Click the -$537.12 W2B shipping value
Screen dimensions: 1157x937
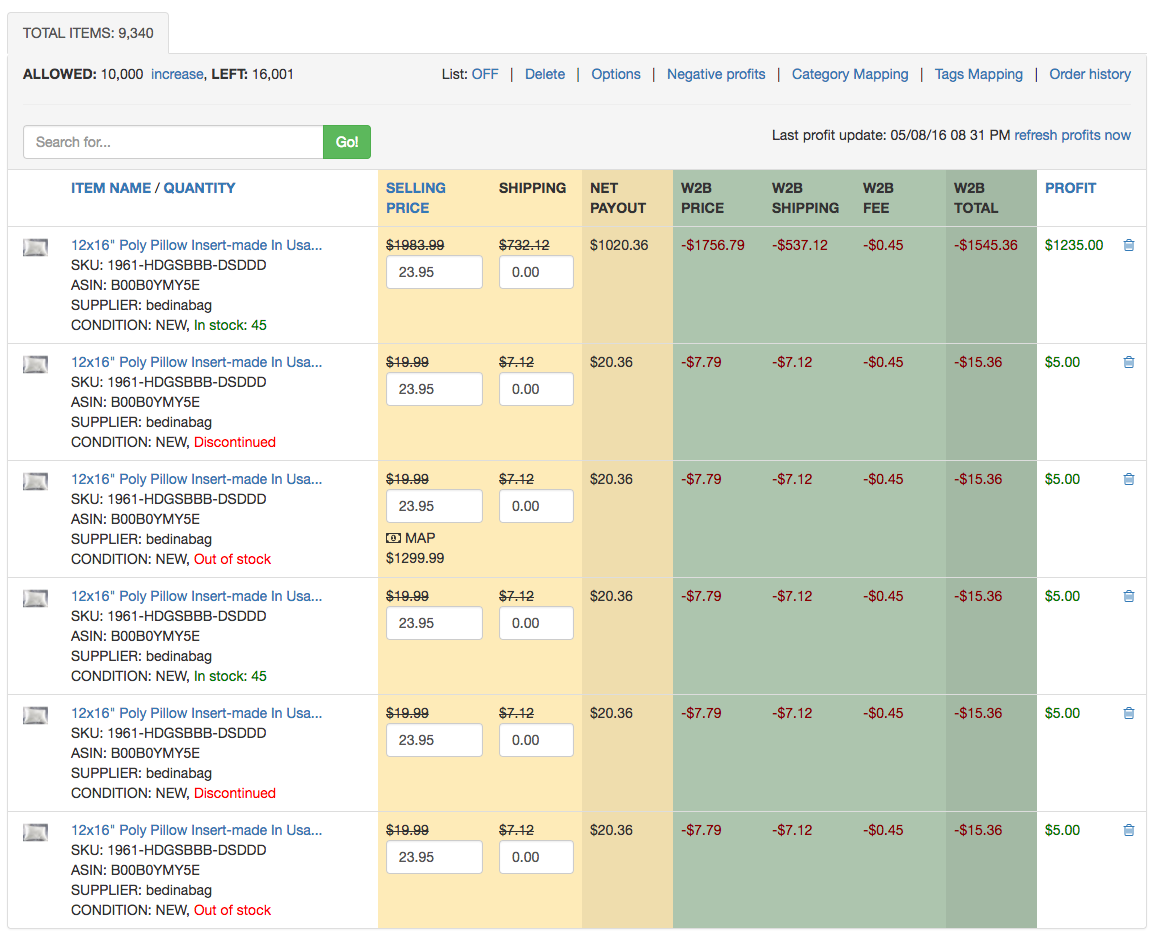tap(800, 245)
